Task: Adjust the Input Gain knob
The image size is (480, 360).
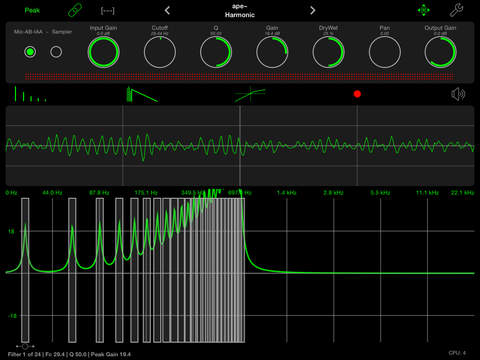Action: 103,52
